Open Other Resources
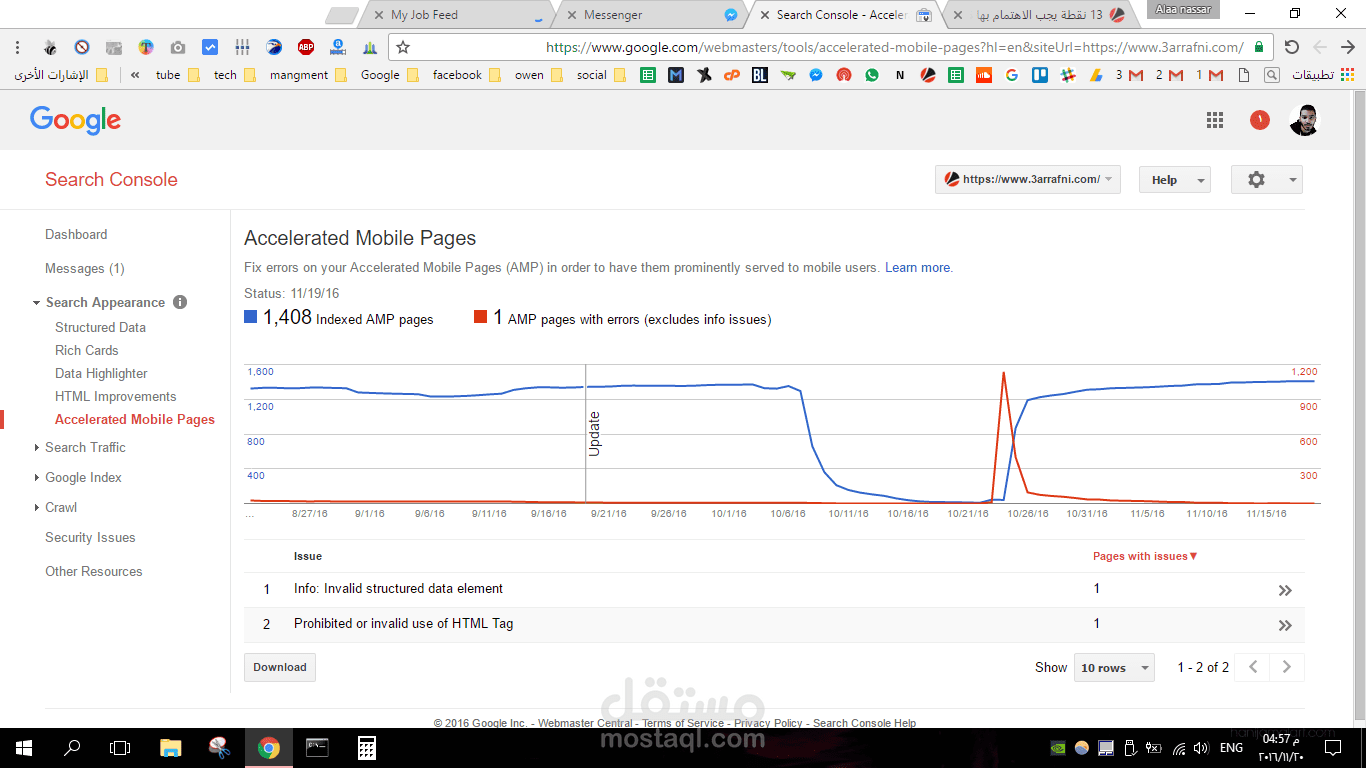 click(x=94, y=571)
